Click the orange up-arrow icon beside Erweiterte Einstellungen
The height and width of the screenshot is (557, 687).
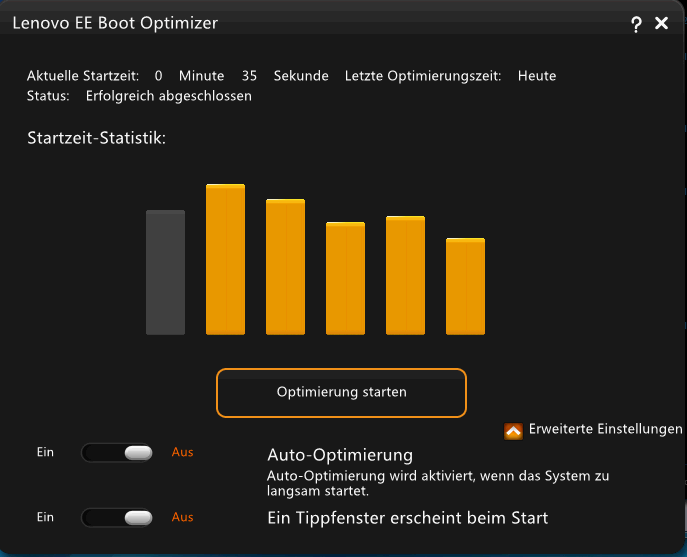coord(513,431)
